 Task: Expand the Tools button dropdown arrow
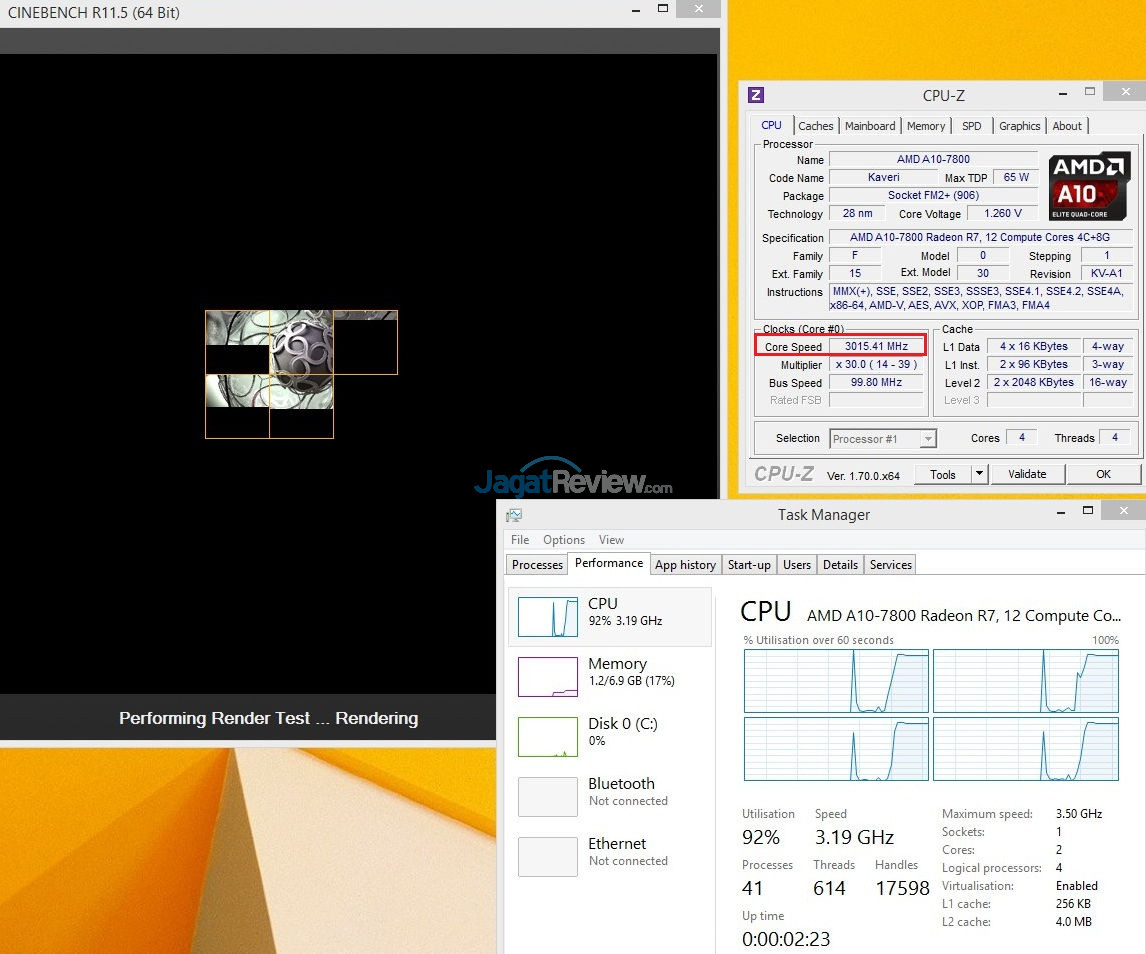[x=979, y=474]
